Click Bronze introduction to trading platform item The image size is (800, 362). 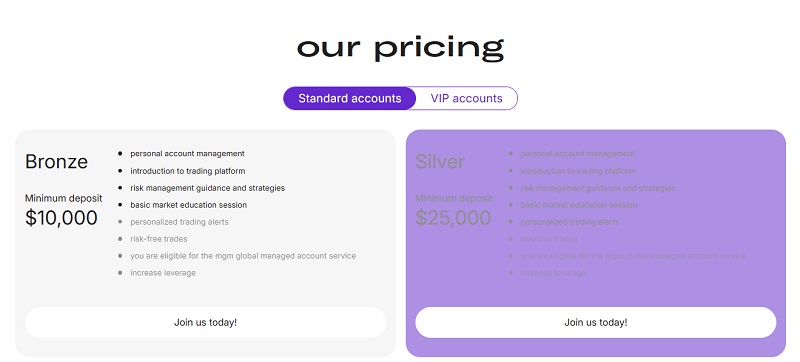coord(188,171)
